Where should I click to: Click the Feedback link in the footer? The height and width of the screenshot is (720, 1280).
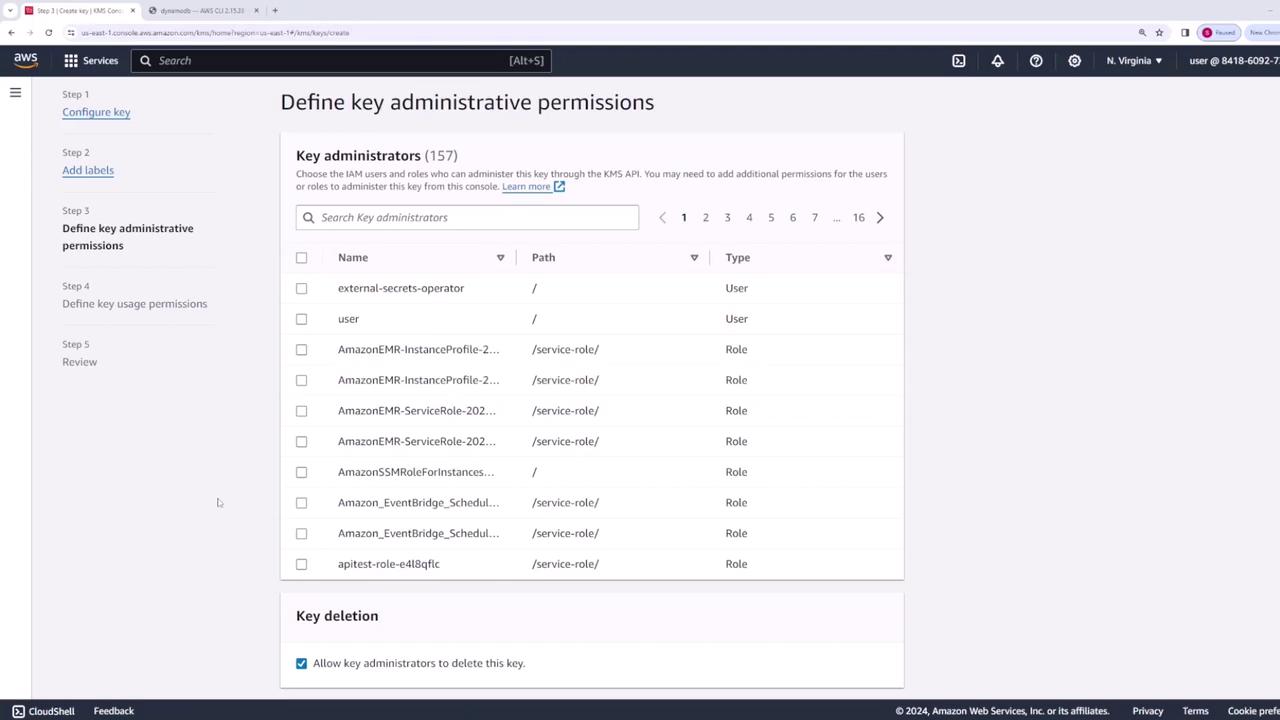tap(114, 711)
